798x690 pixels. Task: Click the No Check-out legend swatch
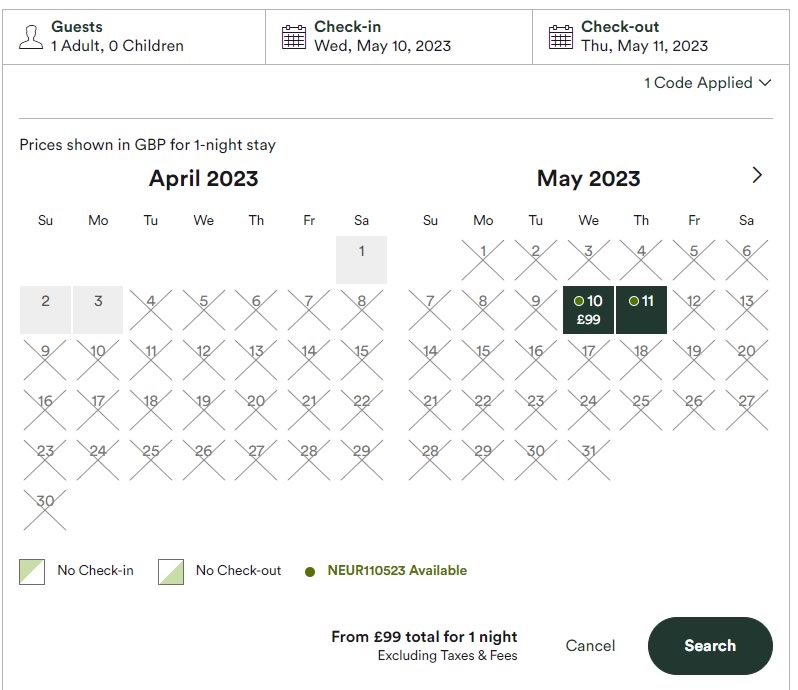[171, 572]
